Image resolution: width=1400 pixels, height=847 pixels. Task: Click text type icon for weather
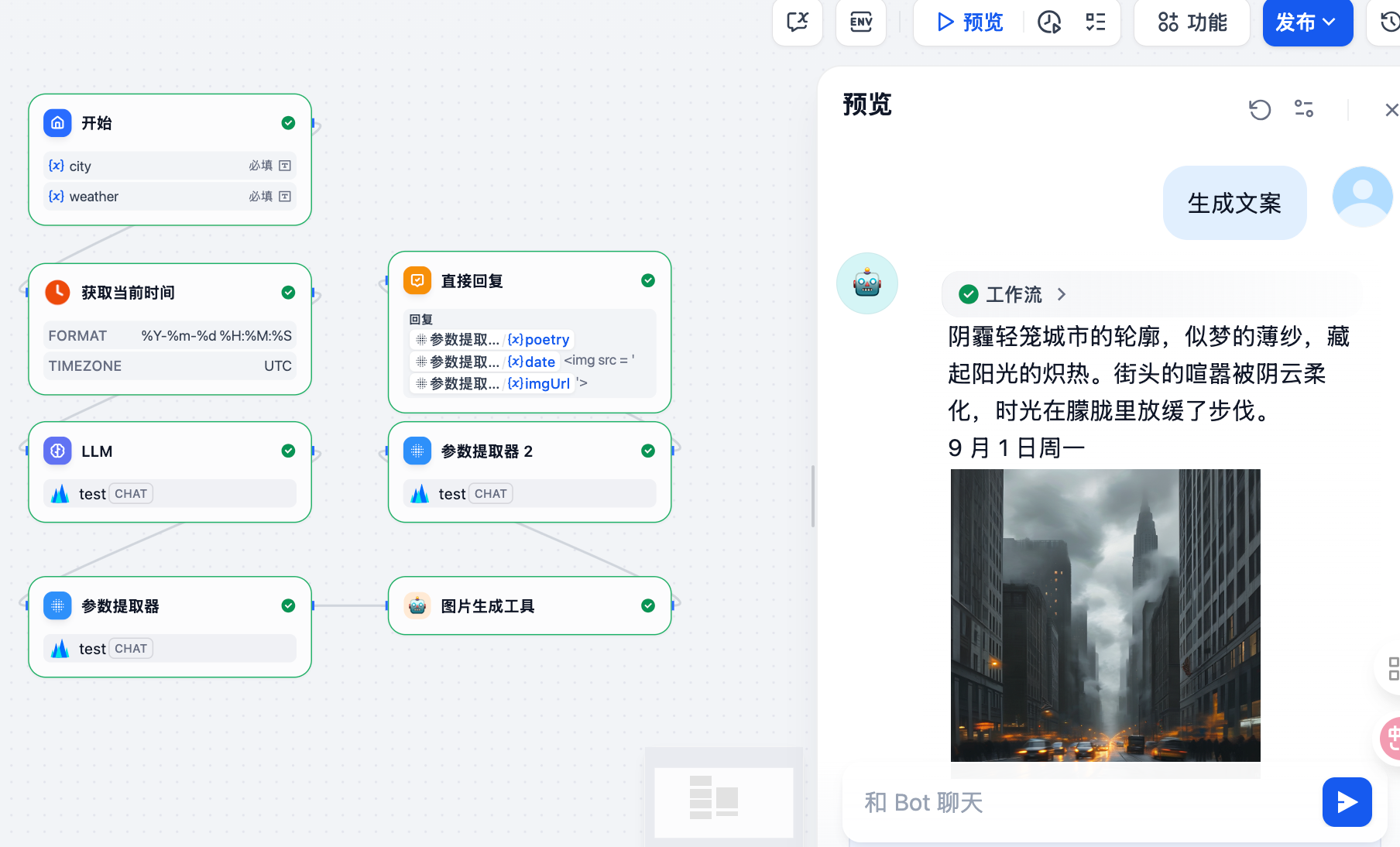[285, 197]
